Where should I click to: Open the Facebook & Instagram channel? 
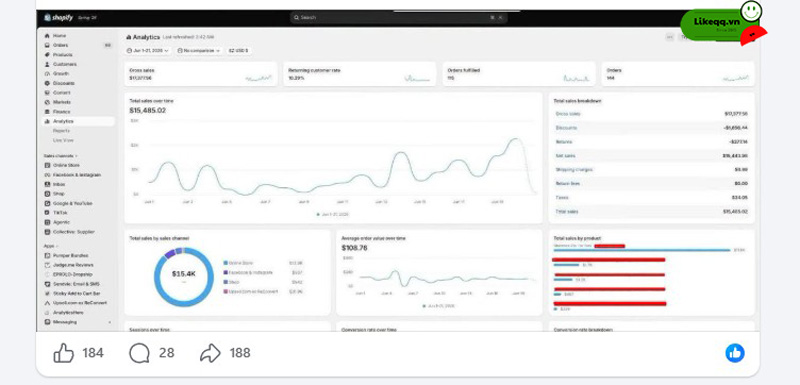click(x=77, y=175)
